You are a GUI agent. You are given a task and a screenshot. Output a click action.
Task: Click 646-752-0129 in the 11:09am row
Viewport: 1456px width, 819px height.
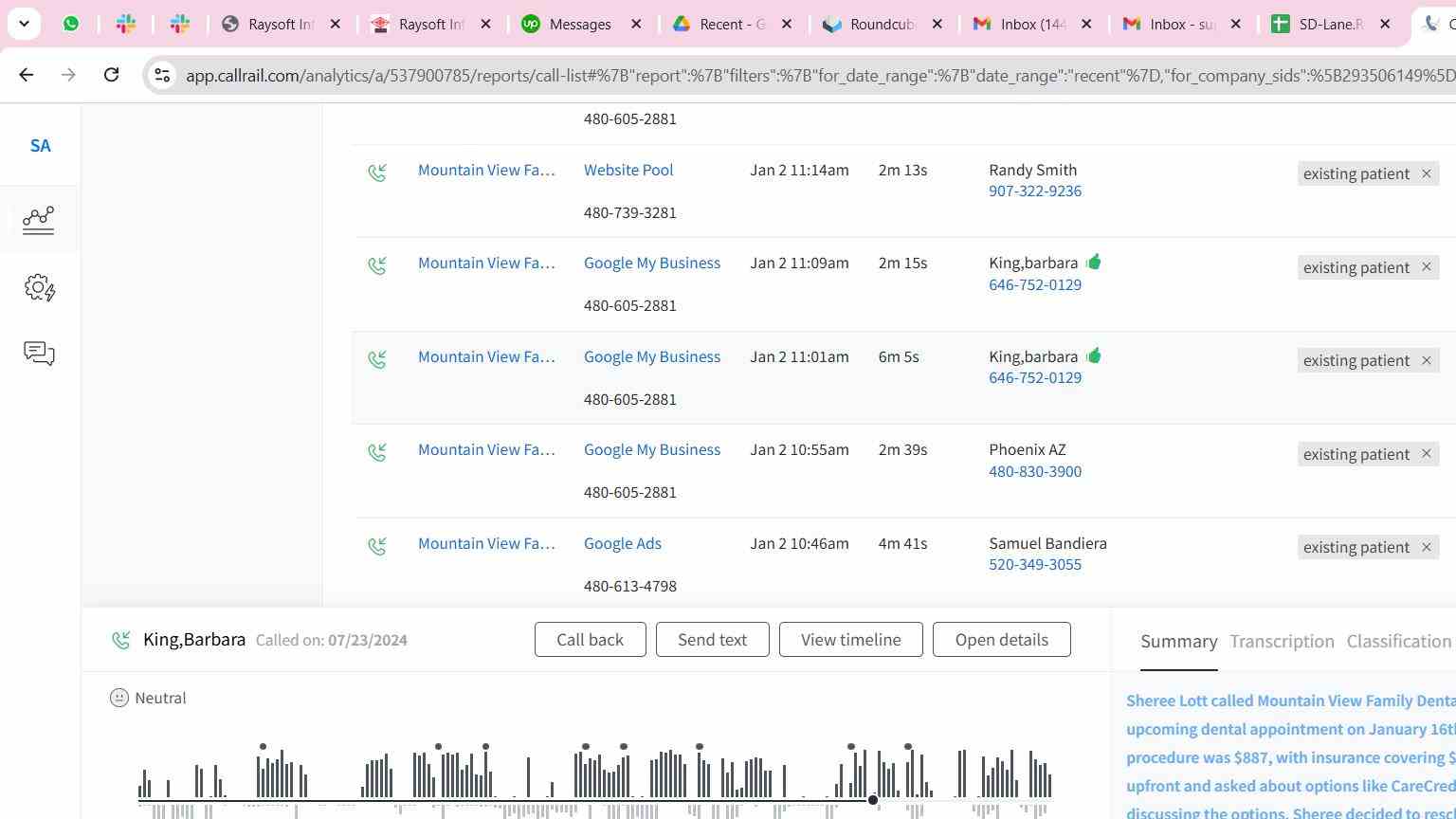tap(1035, 284)
